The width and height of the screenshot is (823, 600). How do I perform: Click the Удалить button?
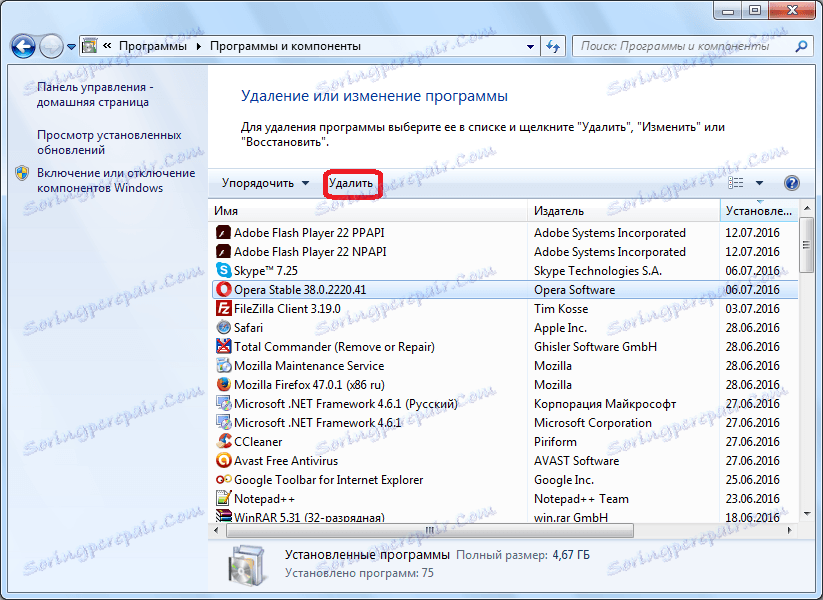pyautogui.click(x=351, y=183)
